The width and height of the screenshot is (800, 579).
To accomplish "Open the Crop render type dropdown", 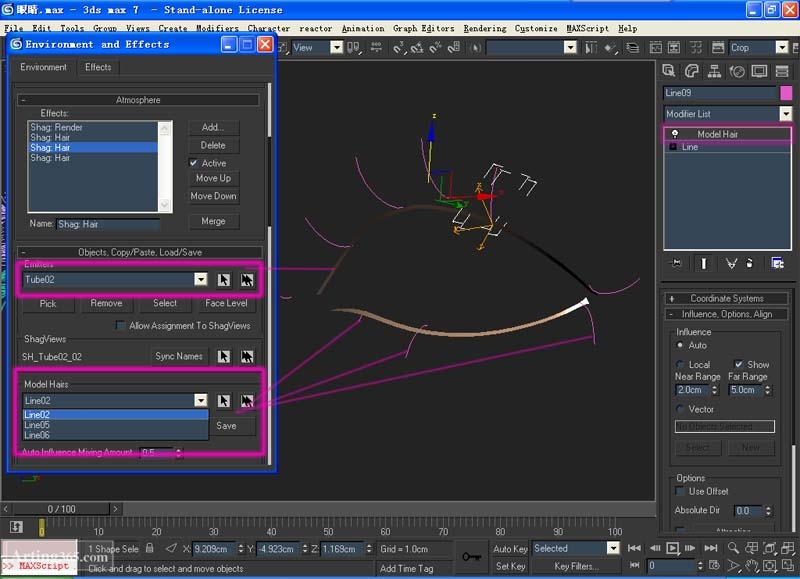I will (781, 47).
